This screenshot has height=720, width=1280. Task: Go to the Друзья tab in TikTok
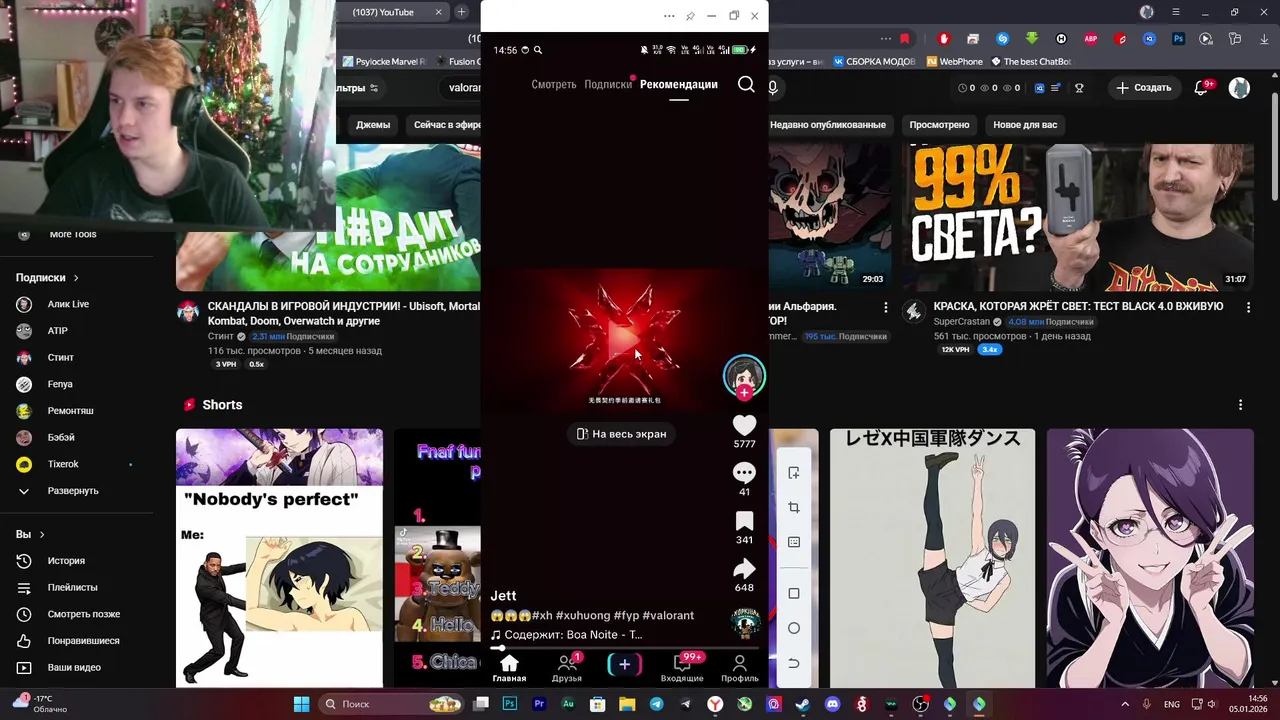tap(567, 667)
